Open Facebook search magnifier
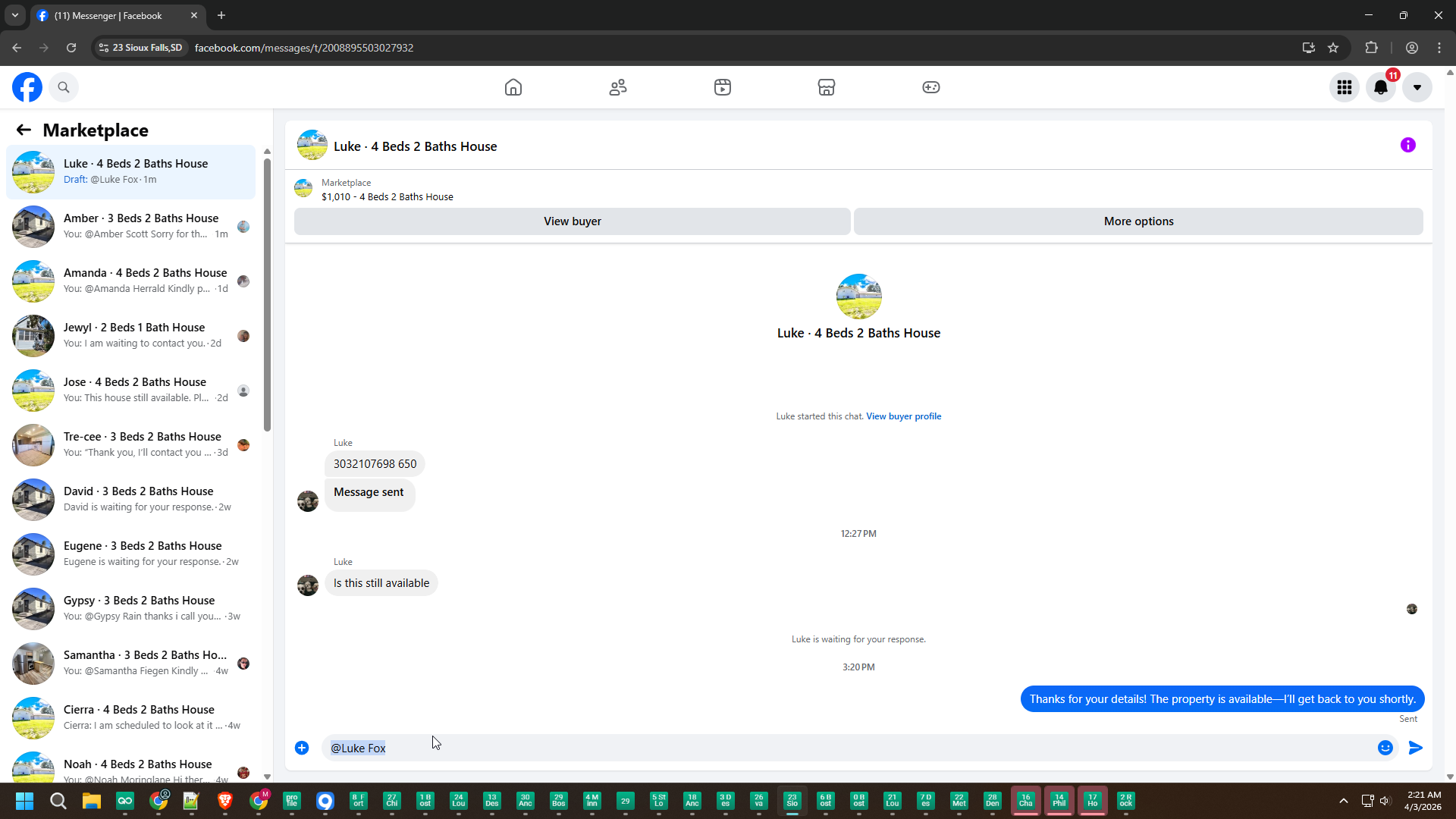Screen dimensions: 1456x819 pos(64,87)
